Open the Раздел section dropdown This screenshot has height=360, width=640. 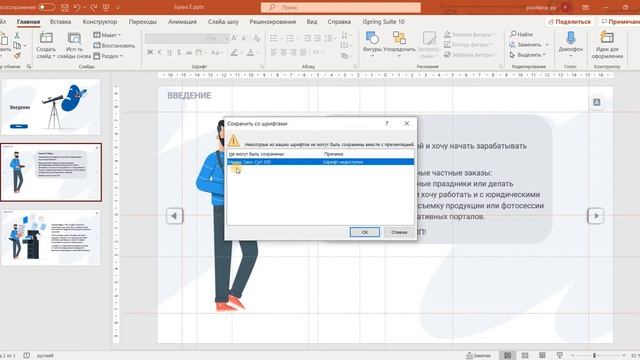[108, 56]
